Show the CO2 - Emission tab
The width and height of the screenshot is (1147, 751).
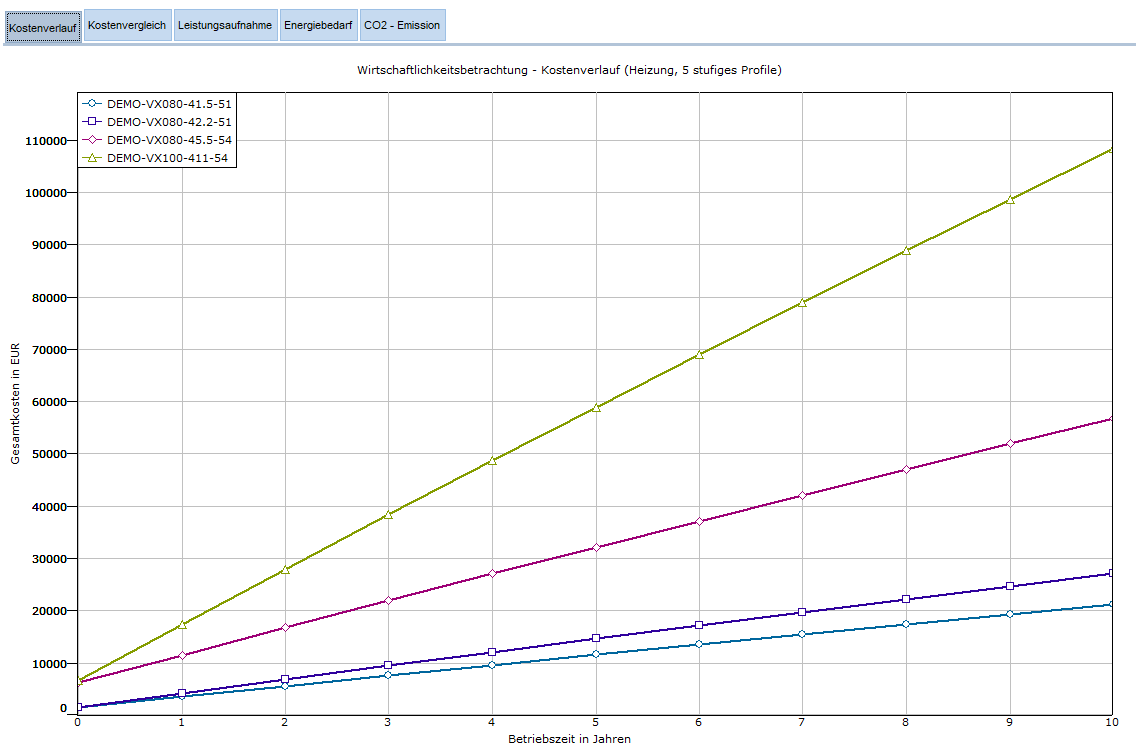click(401, 25)
